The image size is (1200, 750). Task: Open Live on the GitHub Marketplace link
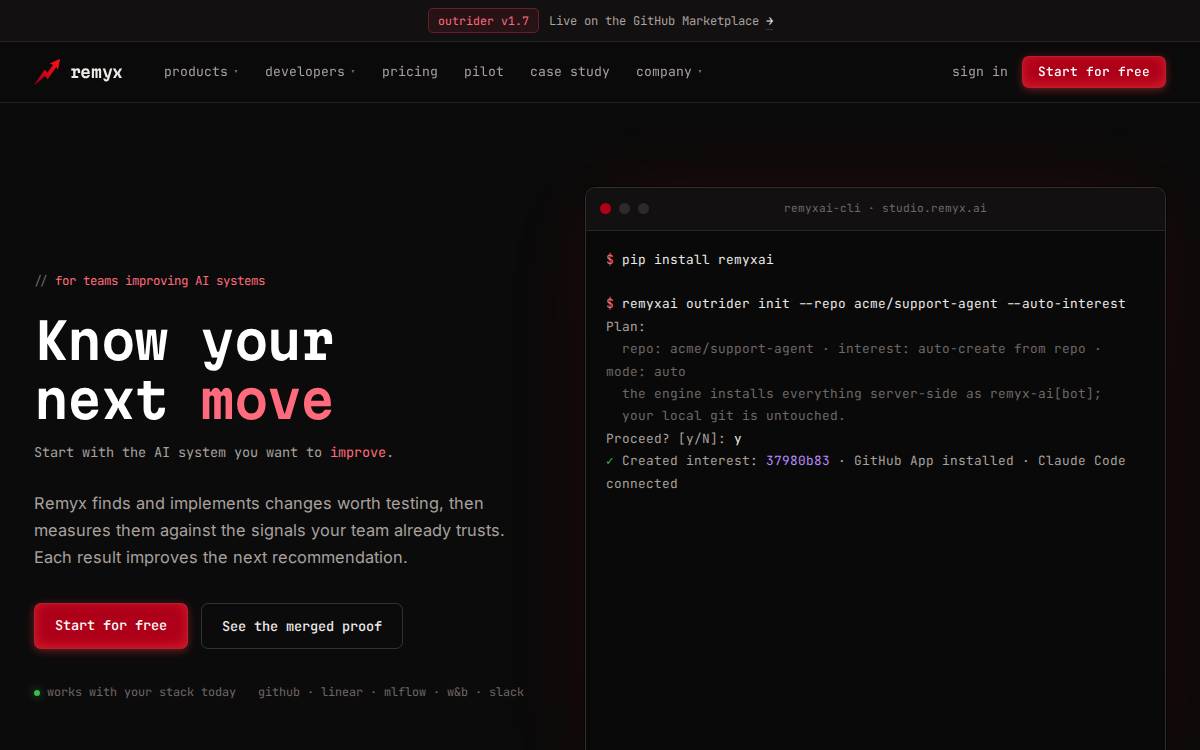pyautogui.click(x=661, y=21)
